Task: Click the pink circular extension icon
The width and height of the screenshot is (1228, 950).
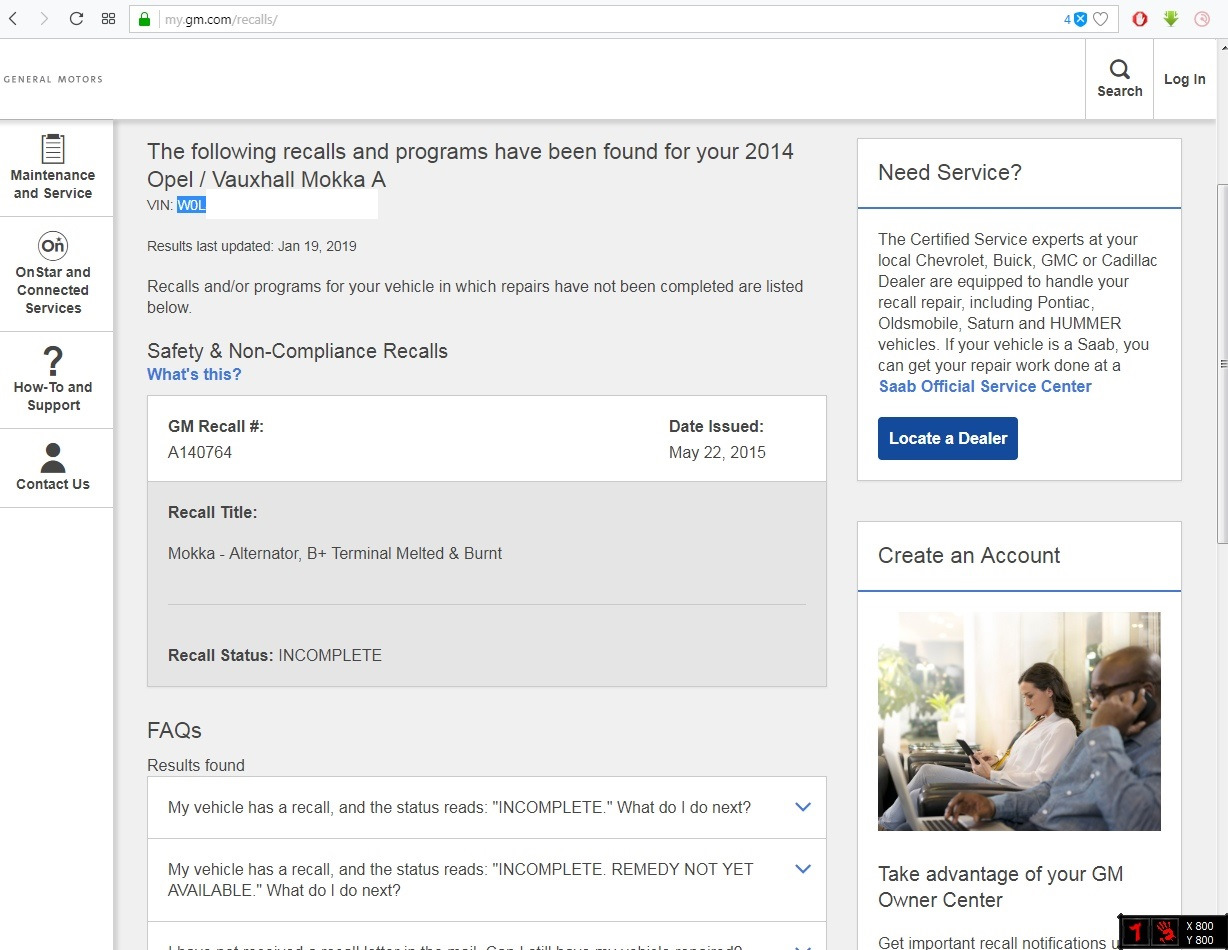Action: [x=1202, y=19]
